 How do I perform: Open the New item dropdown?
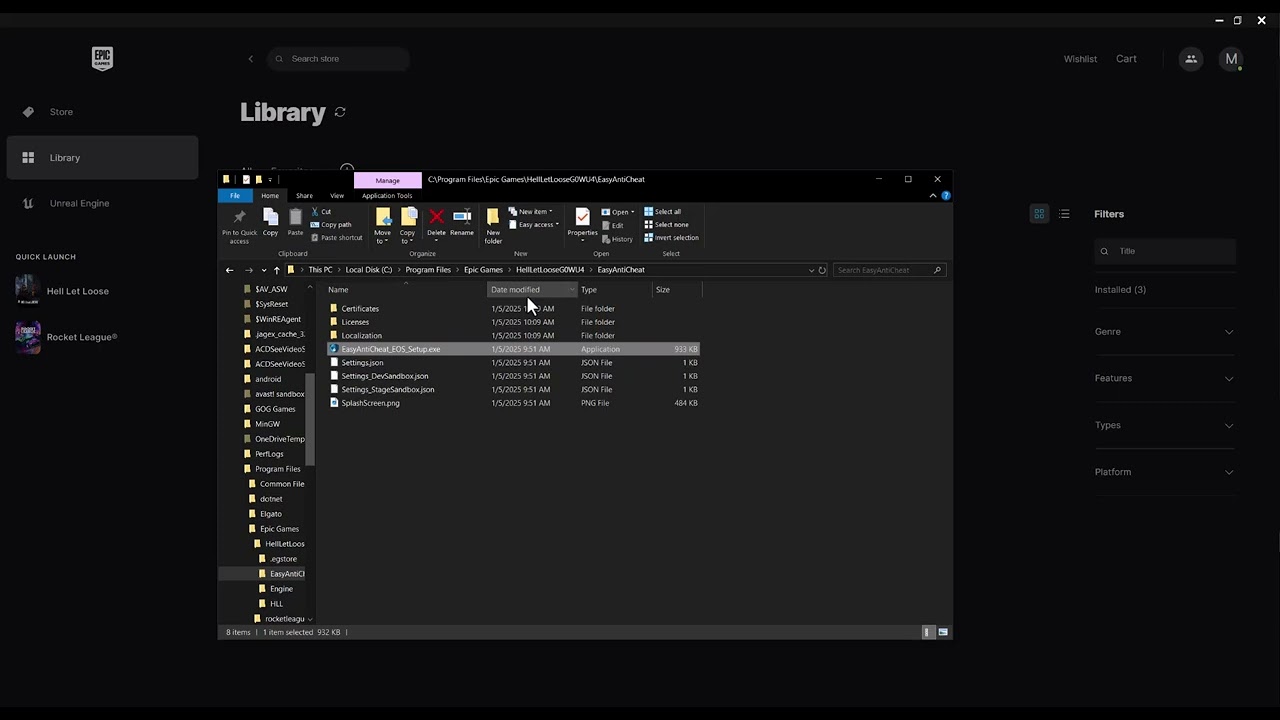click(x=531, y=211)
